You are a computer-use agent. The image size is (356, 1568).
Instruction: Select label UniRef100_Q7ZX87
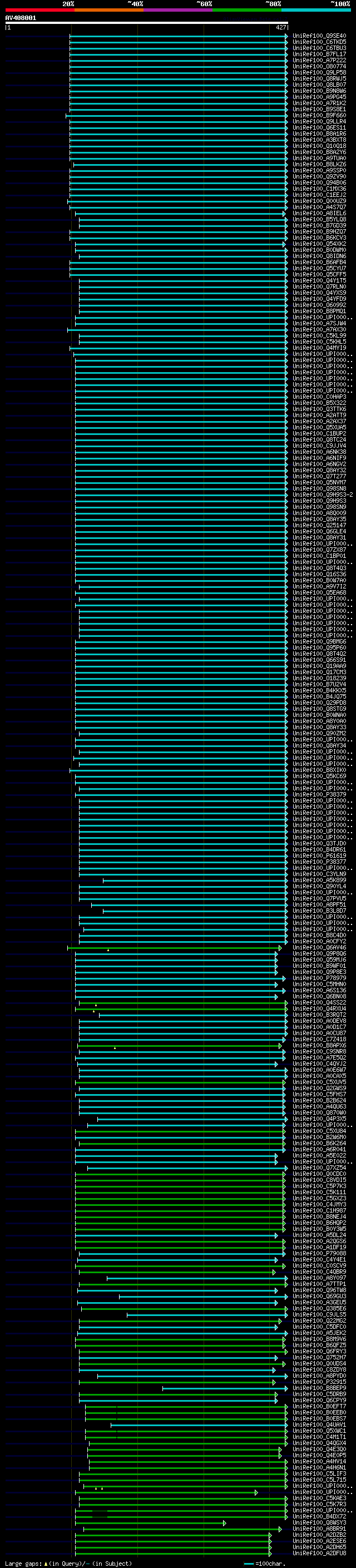pos(319,550)
